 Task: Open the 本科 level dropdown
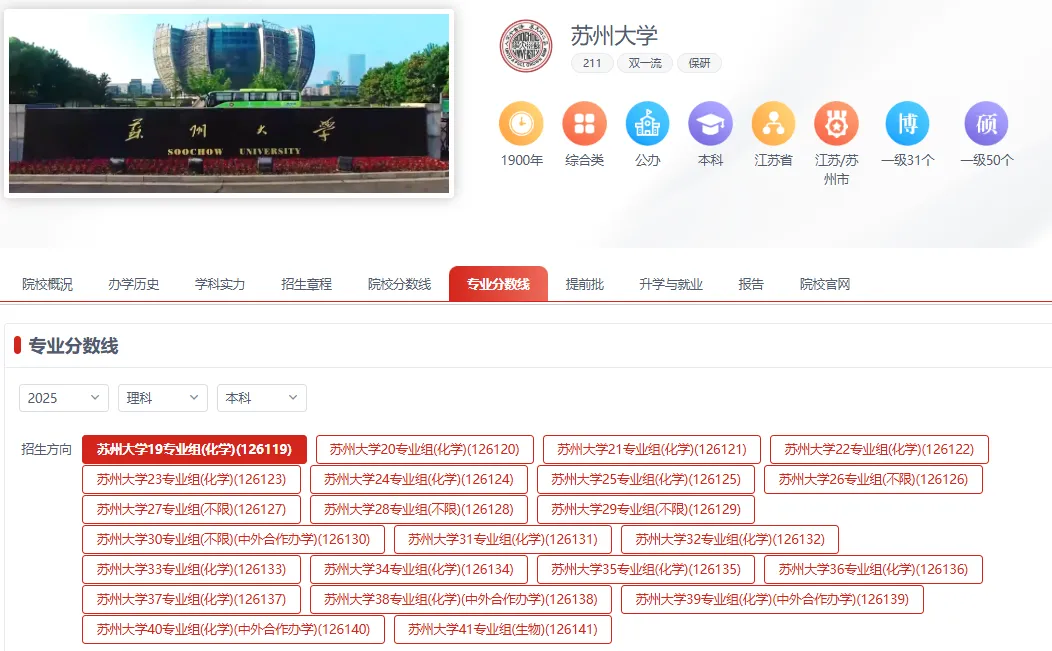(x=262, y=398)
